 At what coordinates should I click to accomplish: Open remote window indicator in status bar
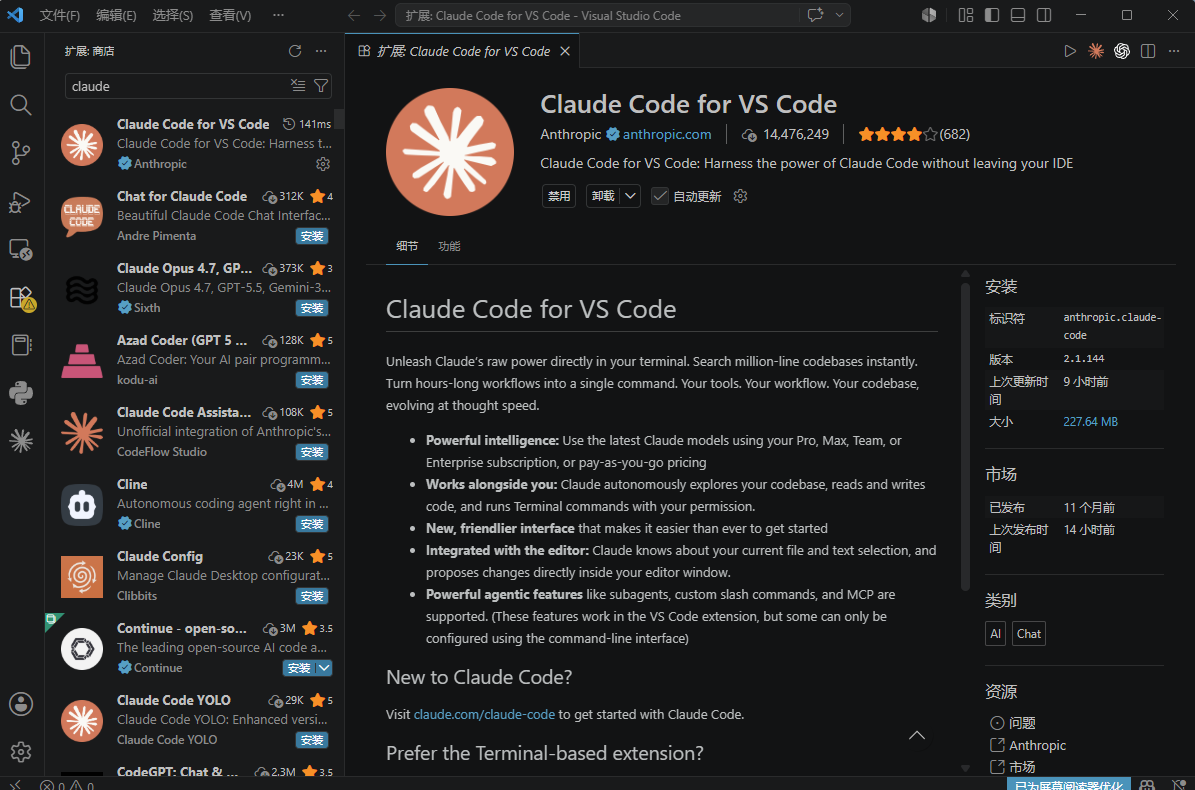[15, 784]
